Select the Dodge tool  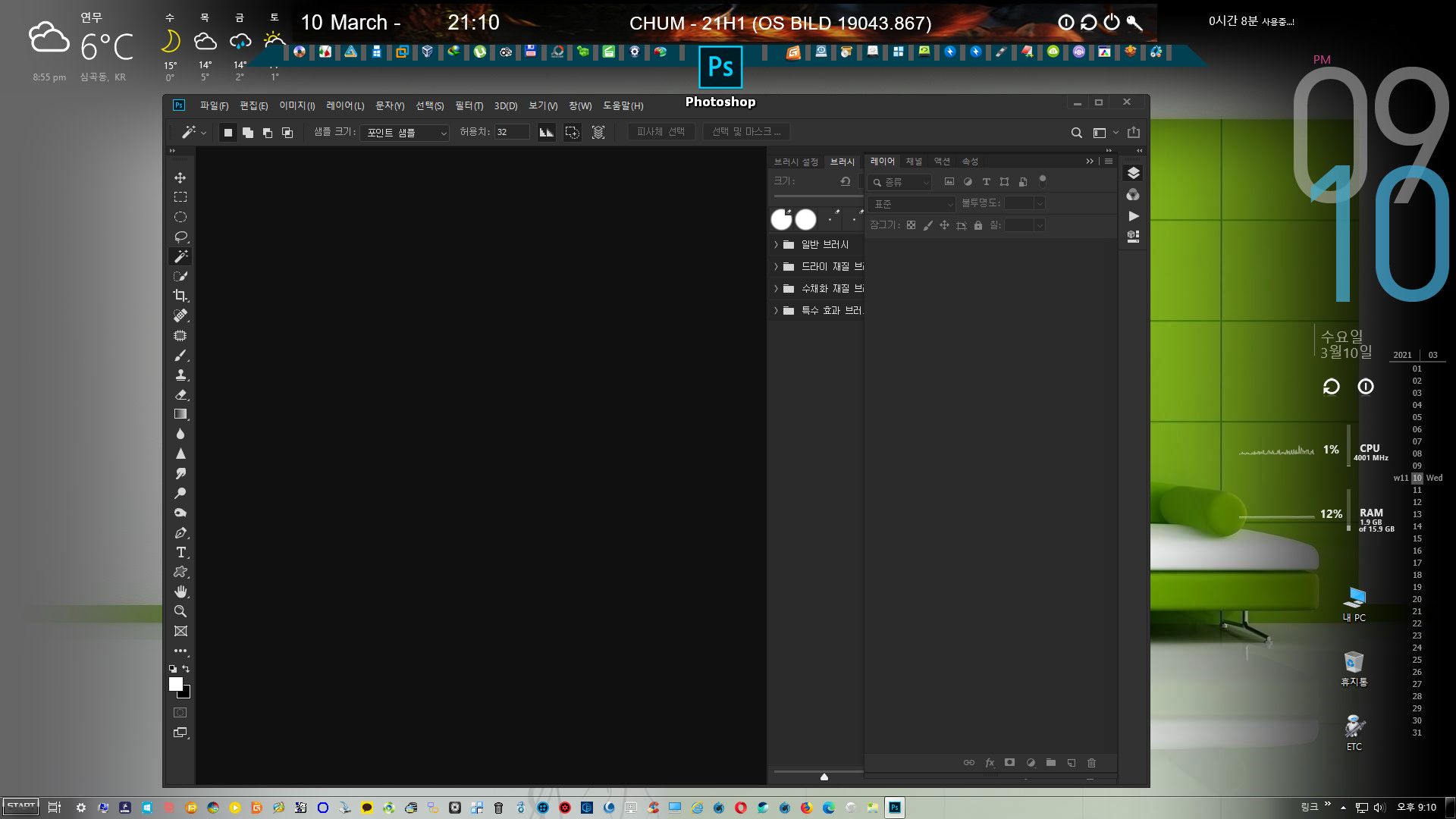[180, 493]
